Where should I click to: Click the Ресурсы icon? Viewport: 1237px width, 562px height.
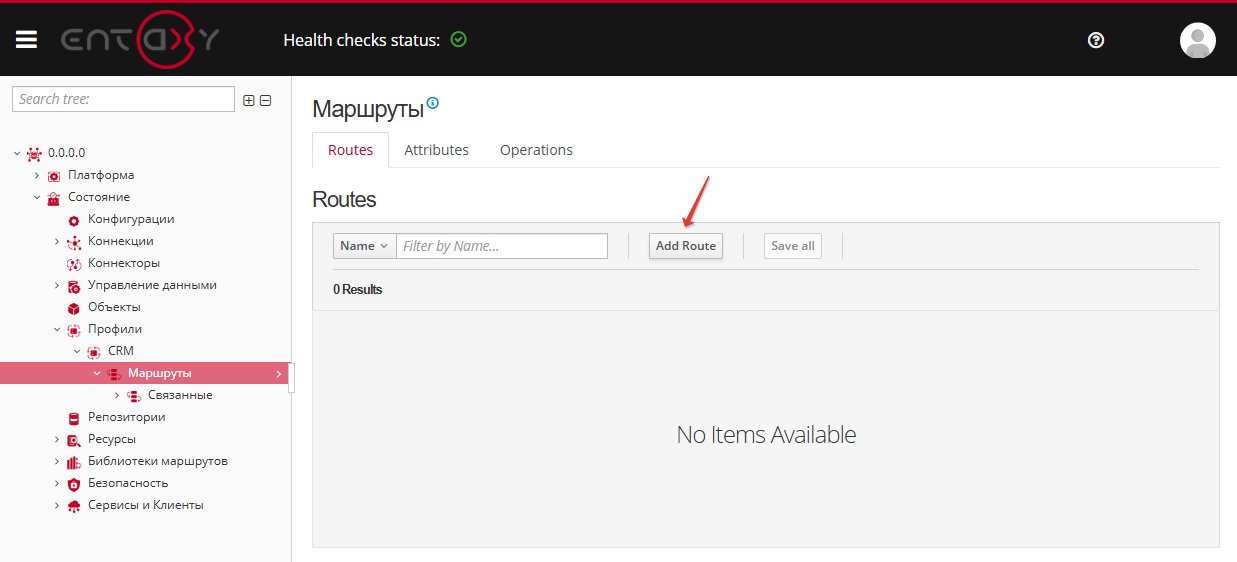click(x=73, y=440)
